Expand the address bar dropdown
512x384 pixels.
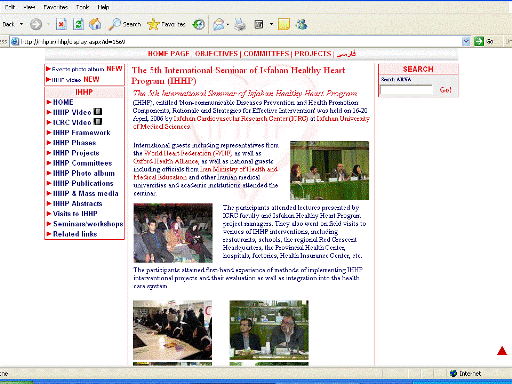(466, 42)
